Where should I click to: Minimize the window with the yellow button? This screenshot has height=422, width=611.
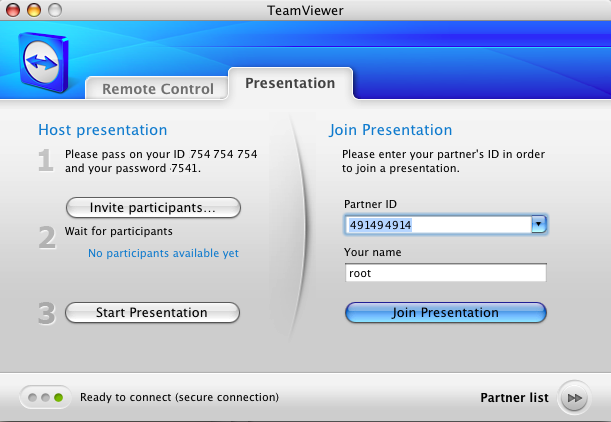tap(34, 10)
